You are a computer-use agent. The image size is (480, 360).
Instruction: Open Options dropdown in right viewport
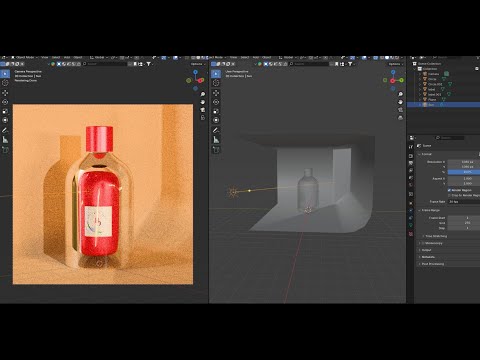click(395, 64)
